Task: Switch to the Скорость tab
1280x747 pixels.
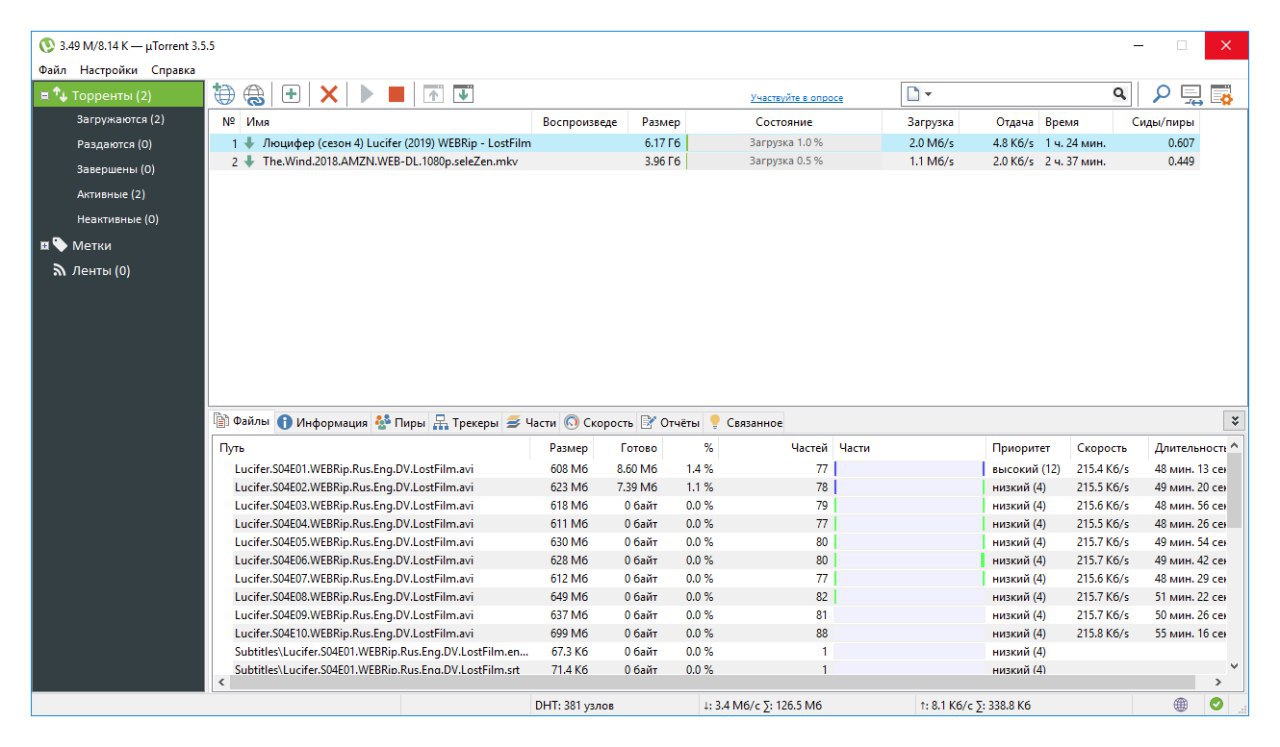Action: [x=599, y=423]
